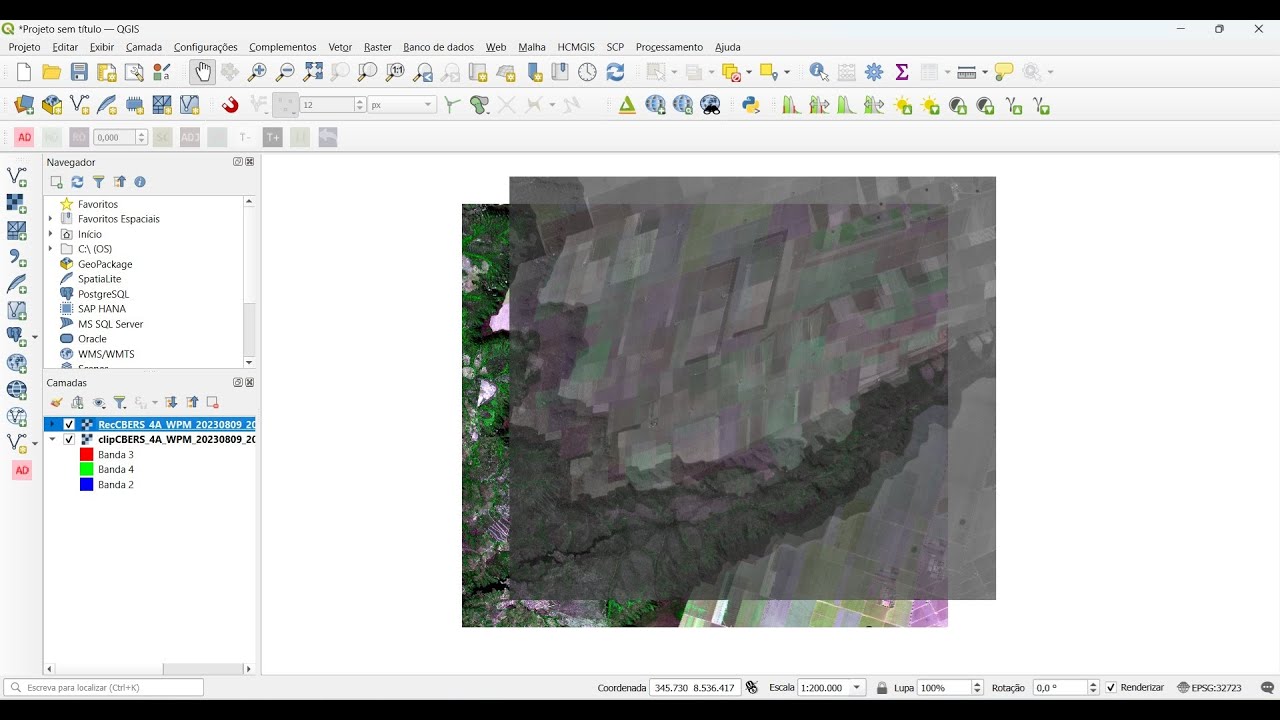Decrease raster brightness sun icon

tap(930, 105)
